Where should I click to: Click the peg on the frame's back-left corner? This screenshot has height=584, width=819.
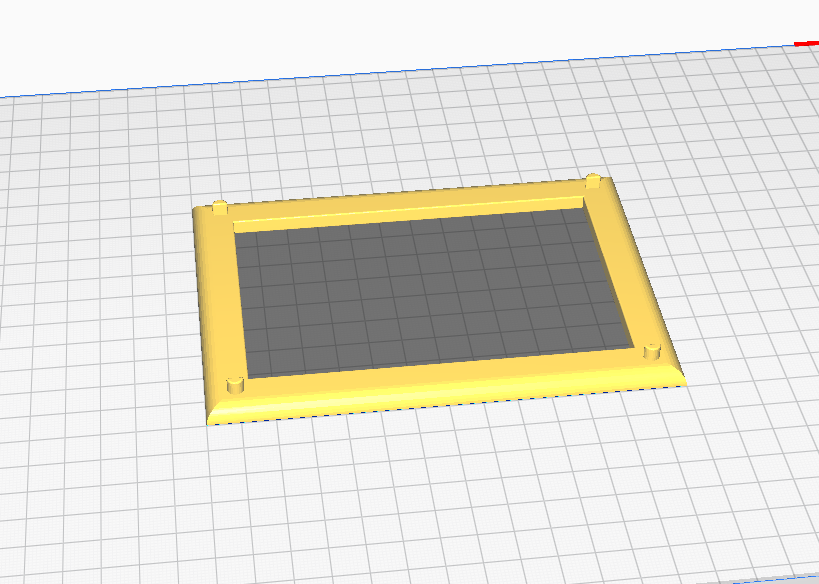coord(220,207)
